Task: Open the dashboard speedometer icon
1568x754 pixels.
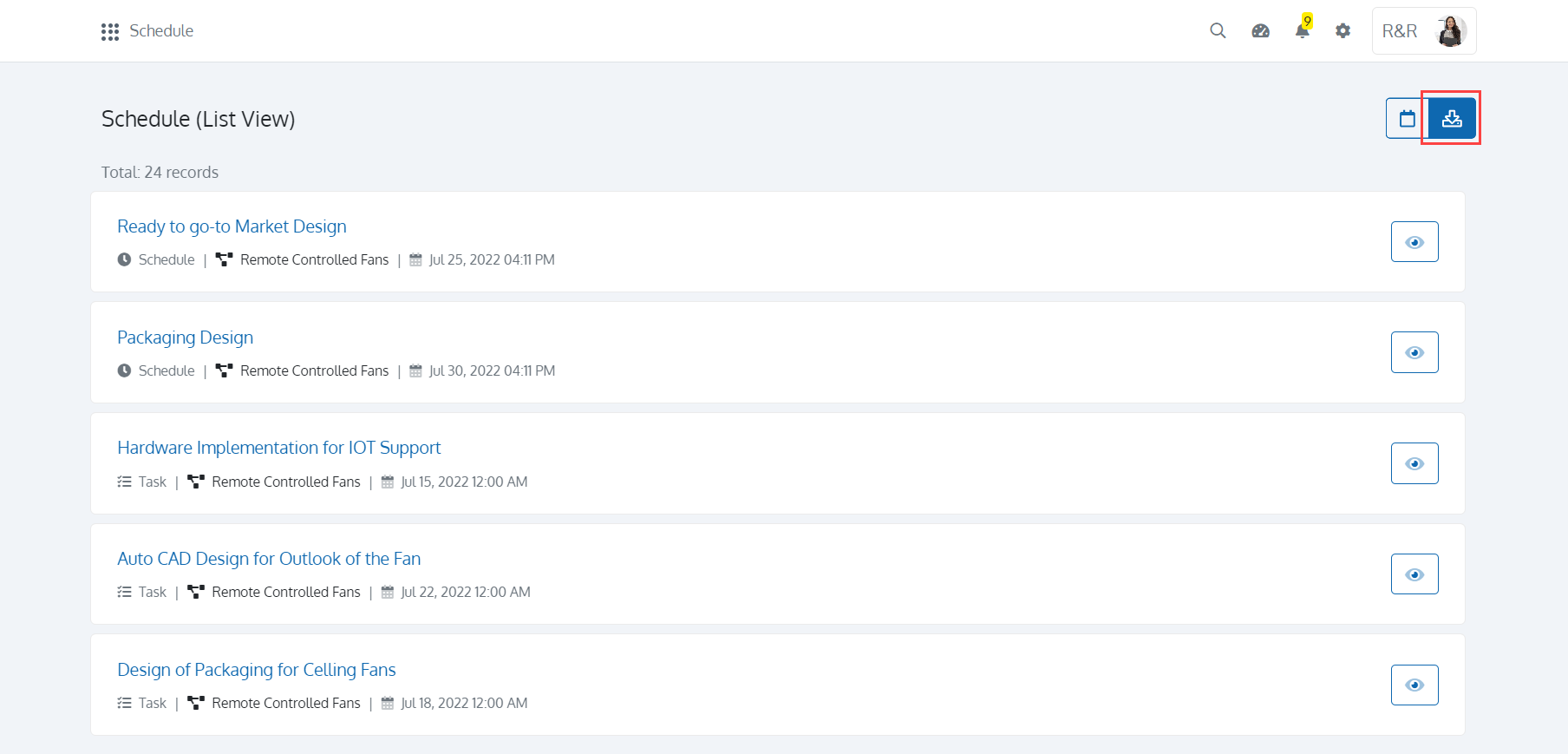Action: click(1260, 31)
